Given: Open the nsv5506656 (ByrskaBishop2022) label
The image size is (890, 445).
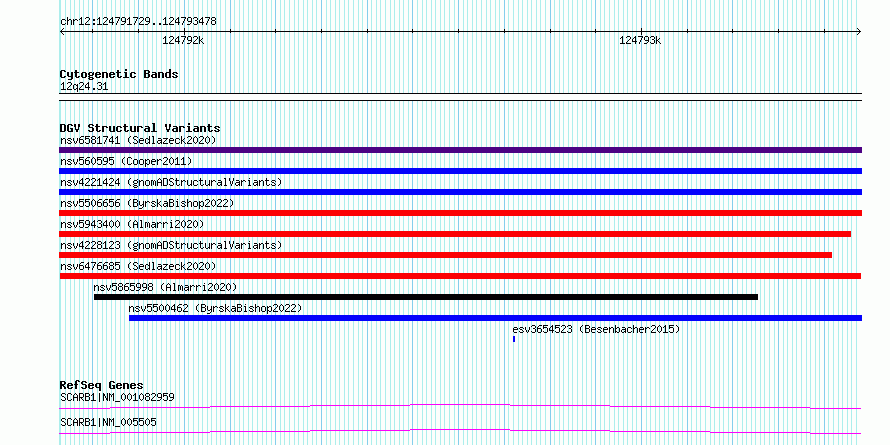Looking at the screenshot, I should click(147, 203).
